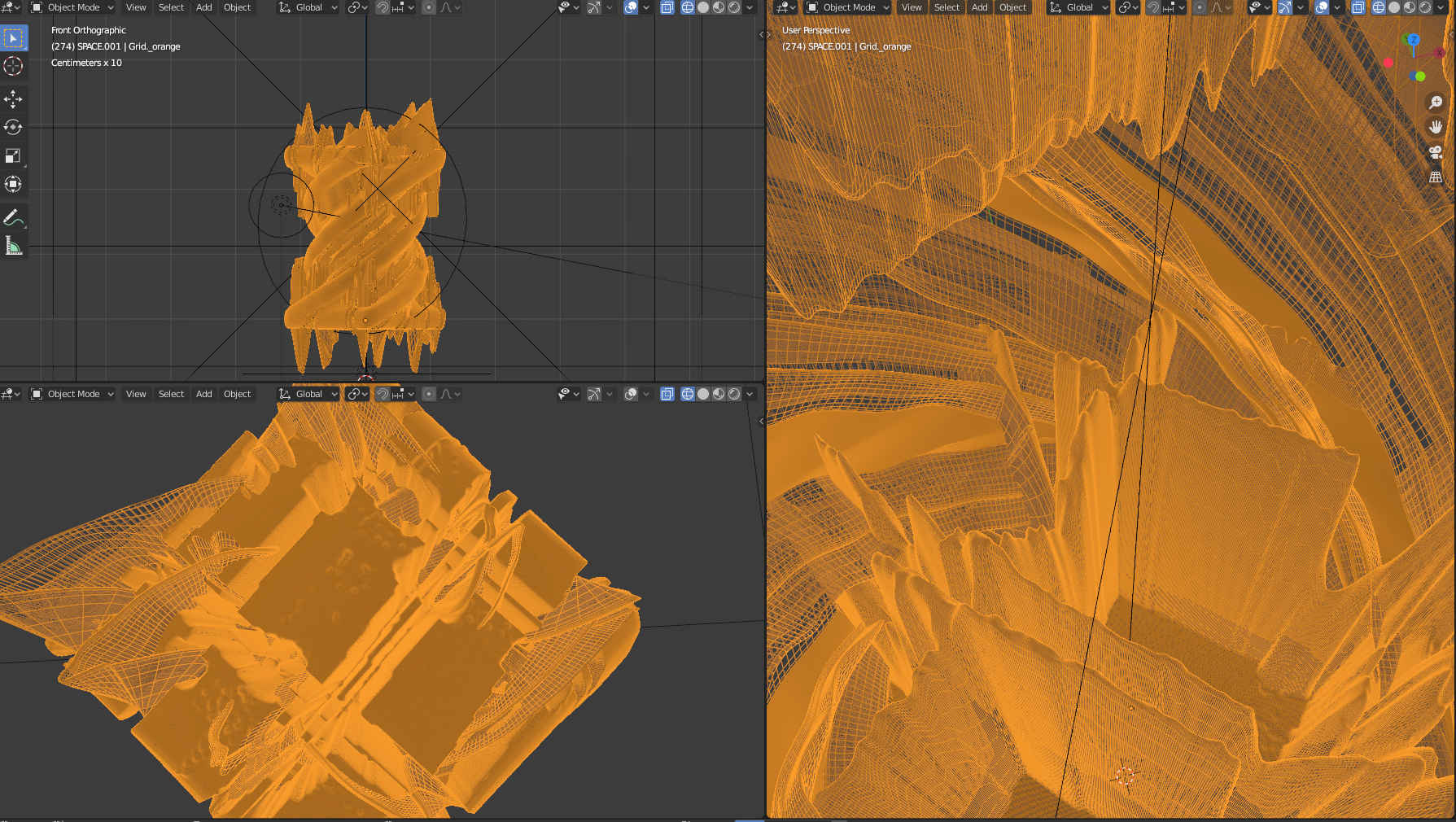Toggle show overlays in top-left viewport header
Screen dimensions: 1456x822
click(631, 7)
